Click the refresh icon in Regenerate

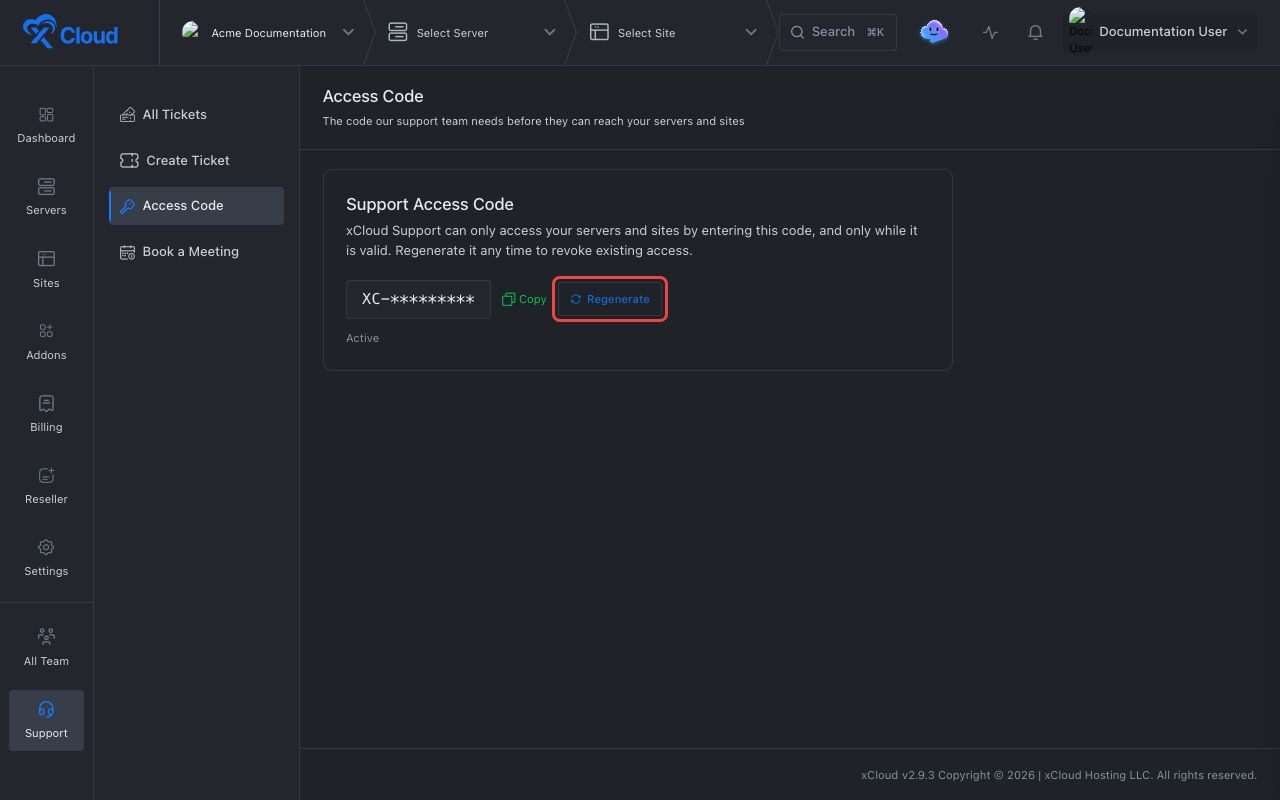(576, 299)
